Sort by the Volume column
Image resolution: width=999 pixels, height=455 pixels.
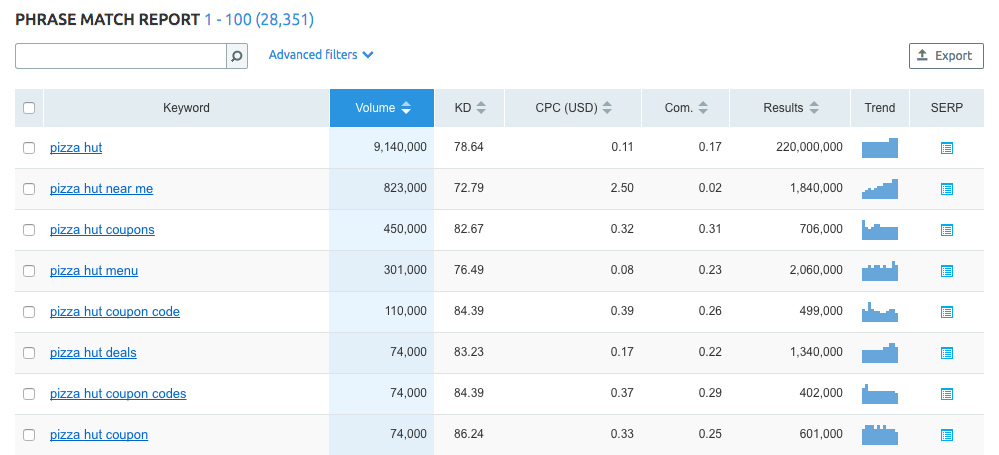(x=382, y=108)
